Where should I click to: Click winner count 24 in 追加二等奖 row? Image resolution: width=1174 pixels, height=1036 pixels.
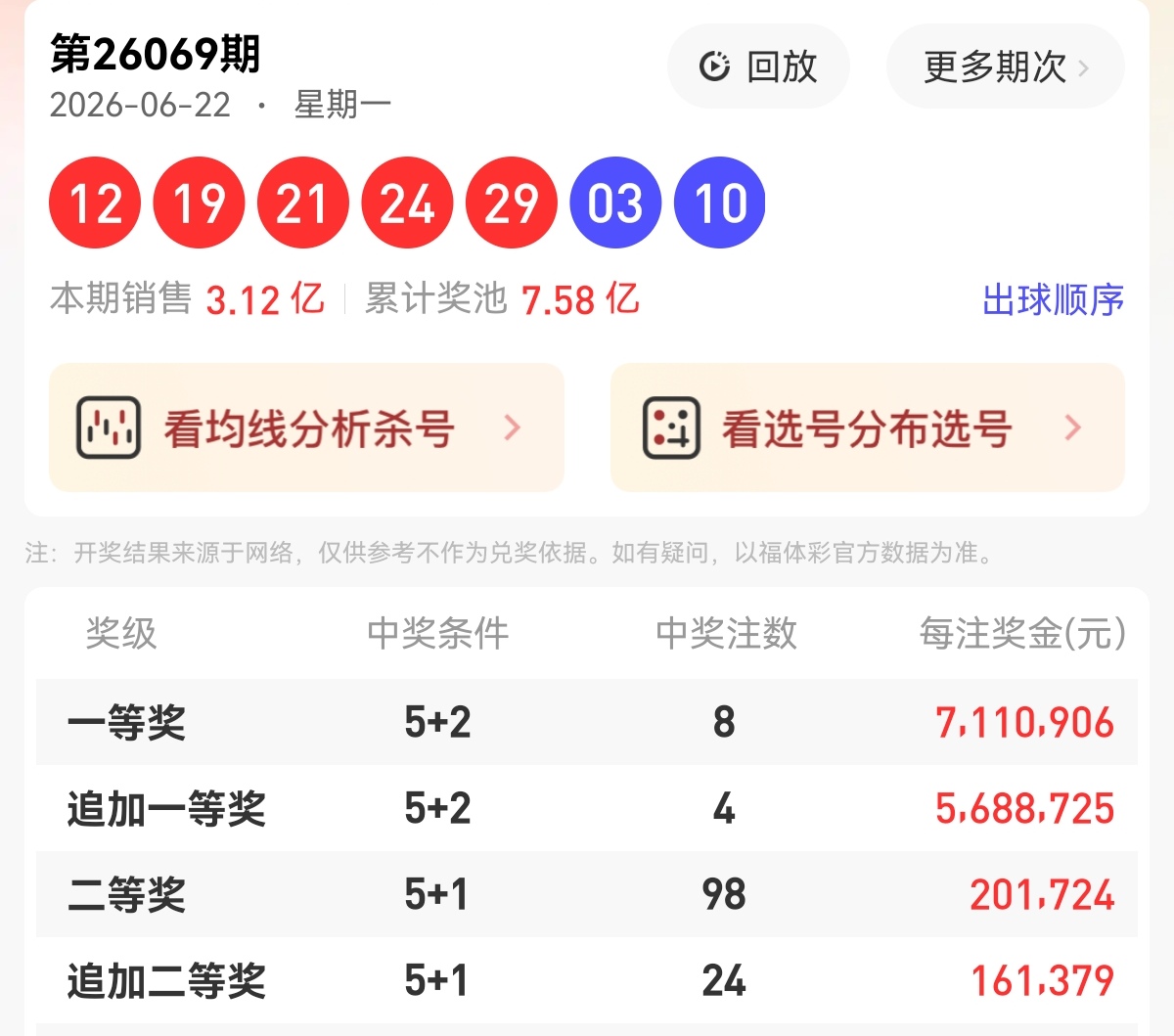pos(724,981)
